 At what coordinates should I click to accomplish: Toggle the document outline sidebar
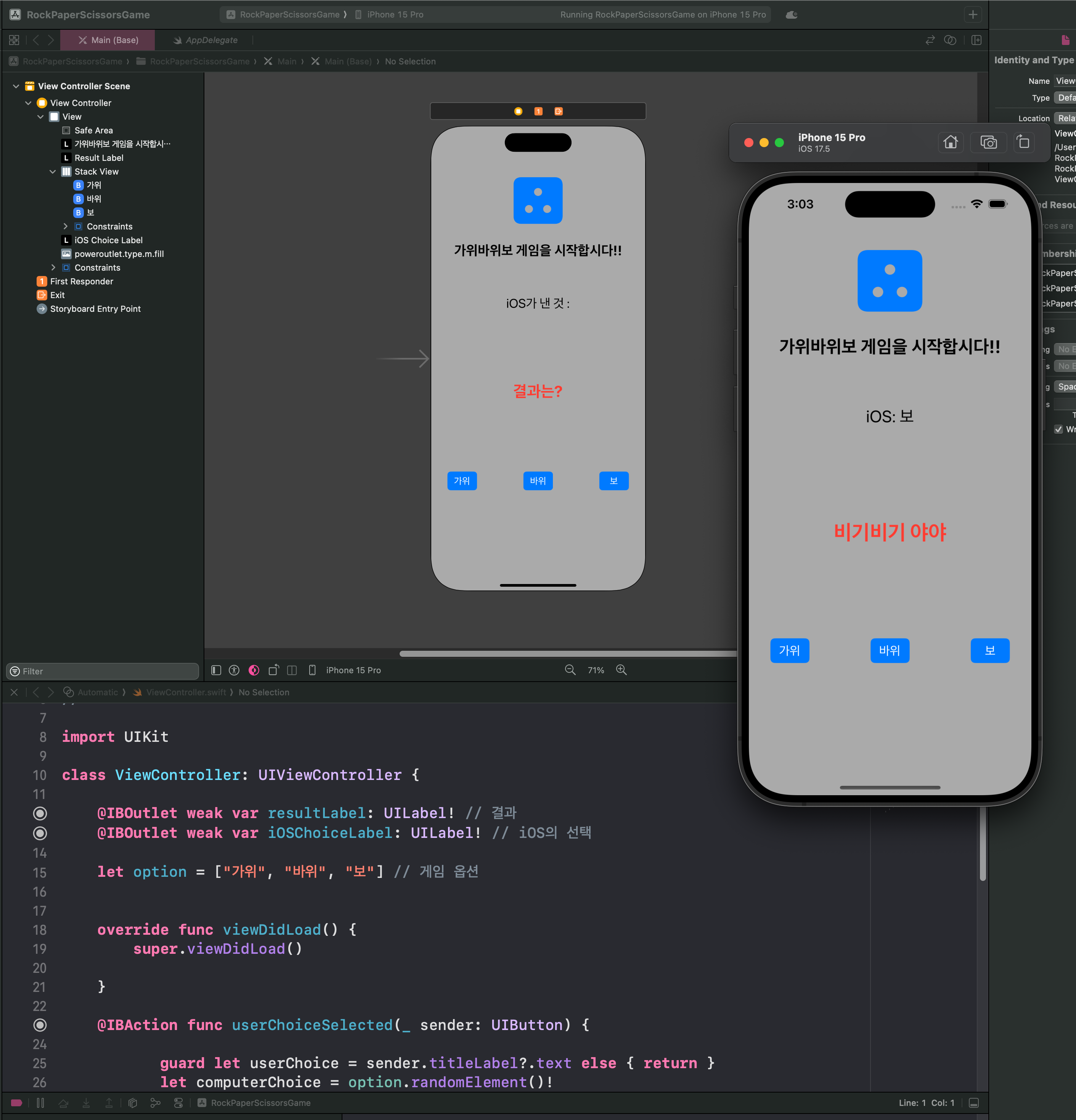click(x=216, y=670)
